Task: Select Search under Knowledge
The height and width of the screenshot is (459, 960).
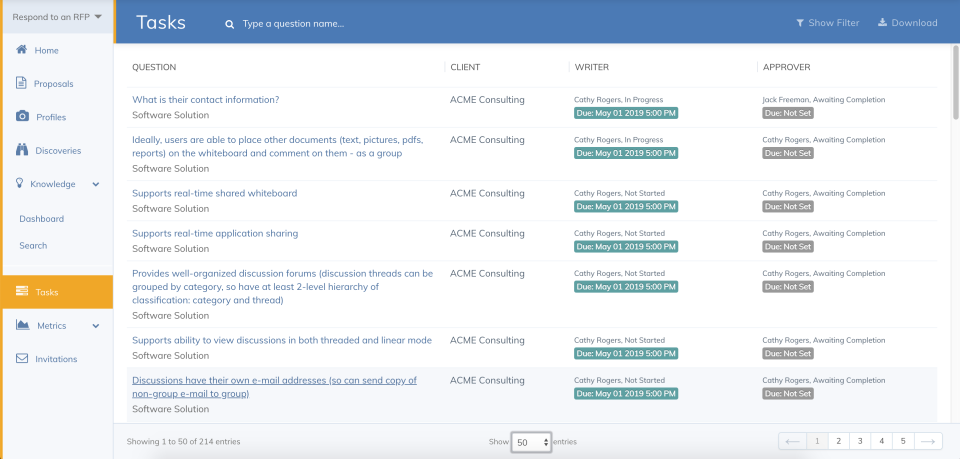Action: [x=33, y=245]
